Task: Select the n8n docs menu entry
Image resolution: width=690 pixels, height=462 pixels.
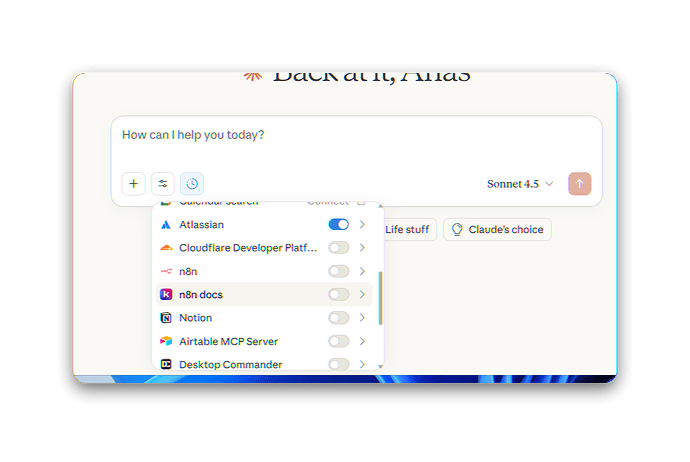Action: 264,294
